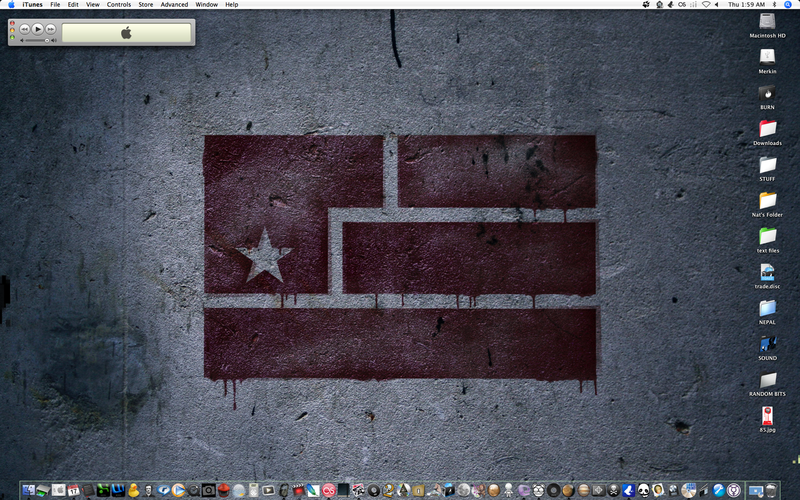800x500 pixels.
Task: Open the blue wrench app in dock
Action: click(x=718, y=490)
